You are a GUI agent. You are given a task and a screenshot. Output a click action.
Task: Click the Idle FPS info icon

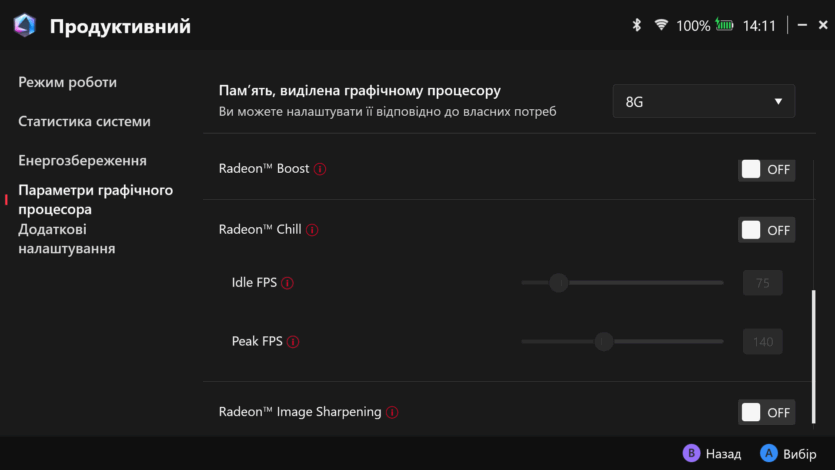(x=288, y=283)
